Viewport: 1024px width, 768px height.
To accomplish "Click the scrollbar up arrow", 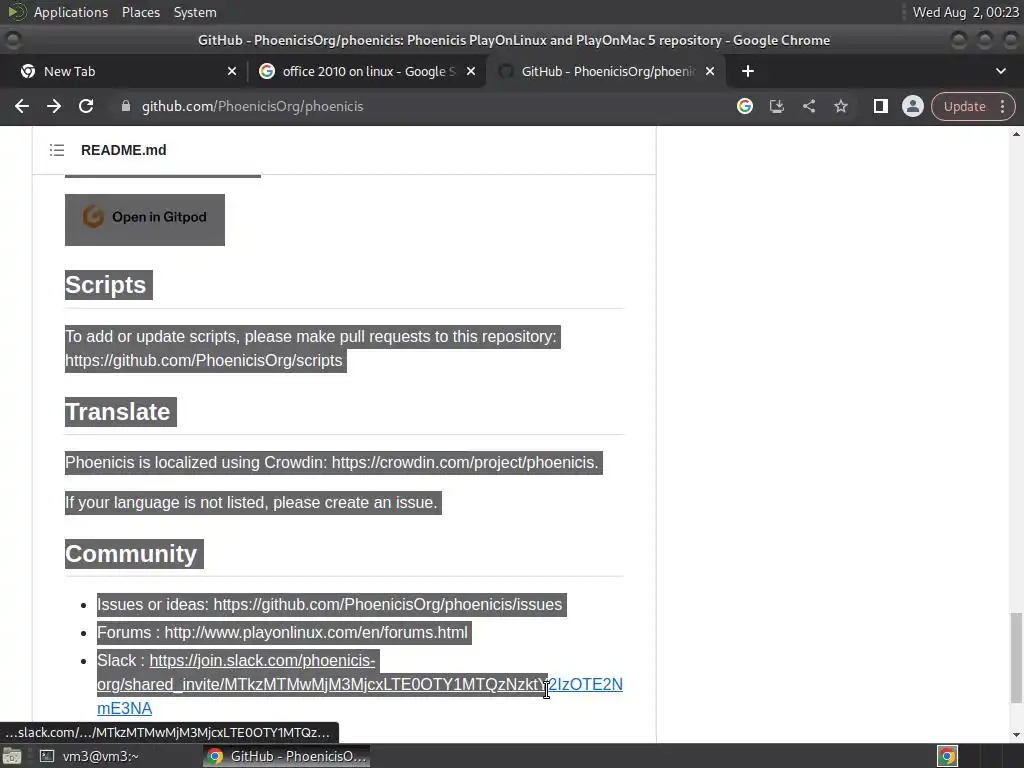I will (x=1016, y=134).
